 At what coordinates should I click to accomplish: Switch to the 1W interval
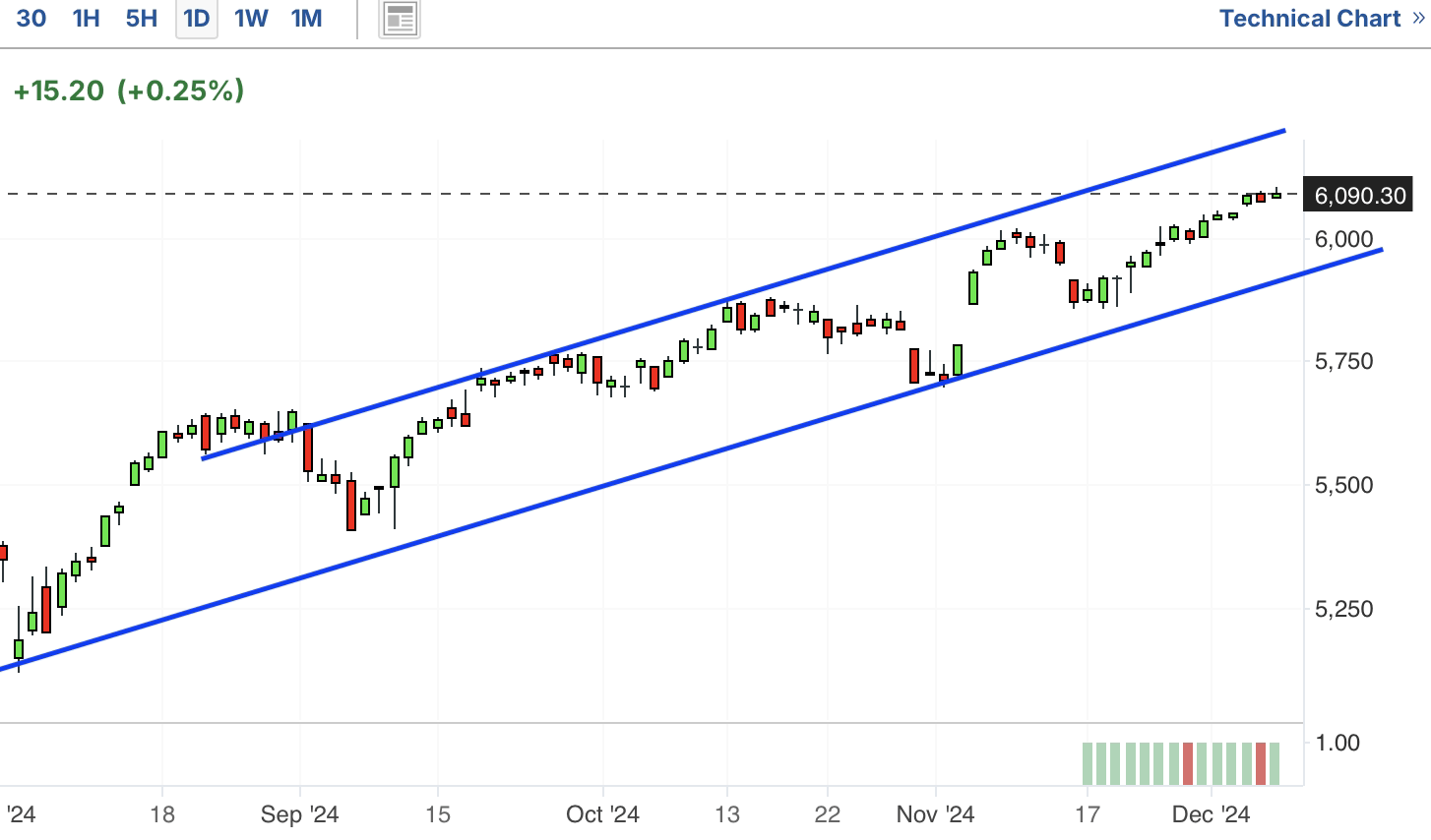pos(251,19)
